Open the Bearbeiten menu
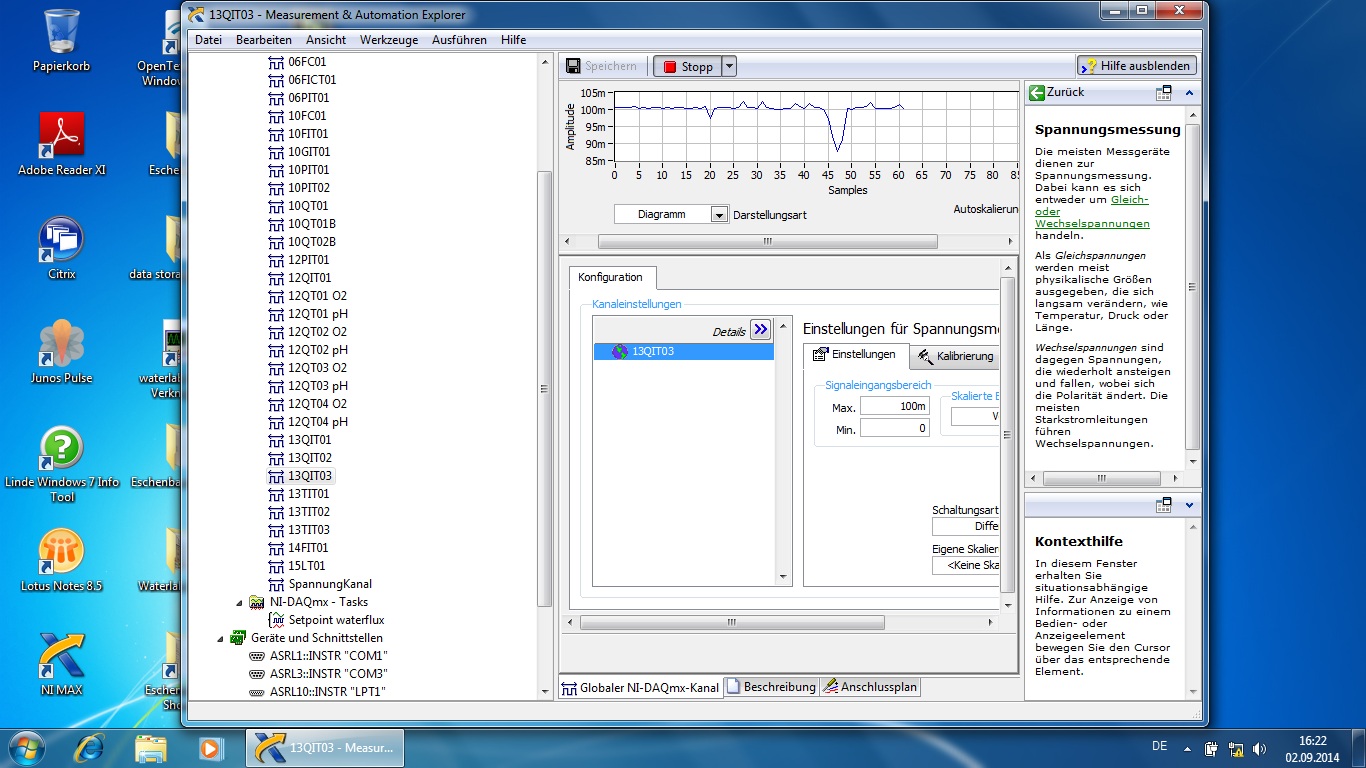 [x=264, y=40]
